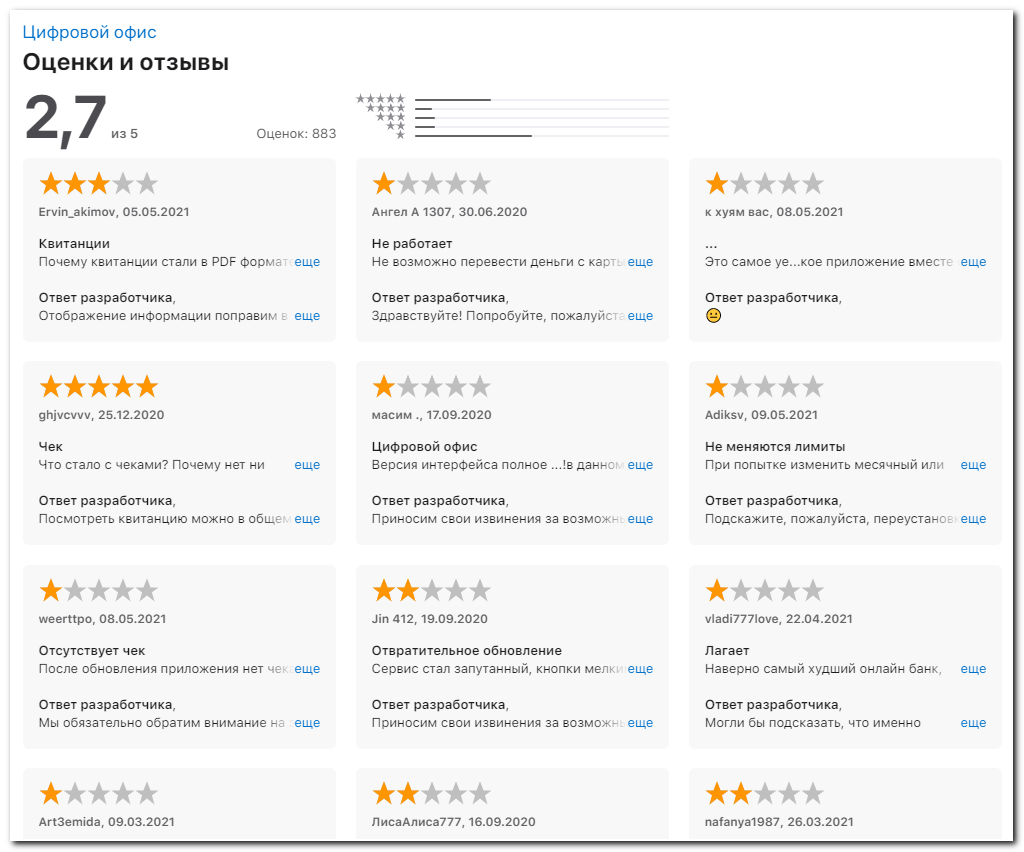Screen dimensions: 1024x852
Task: Expand the "Не работает" review text
Action: (640, 262)
